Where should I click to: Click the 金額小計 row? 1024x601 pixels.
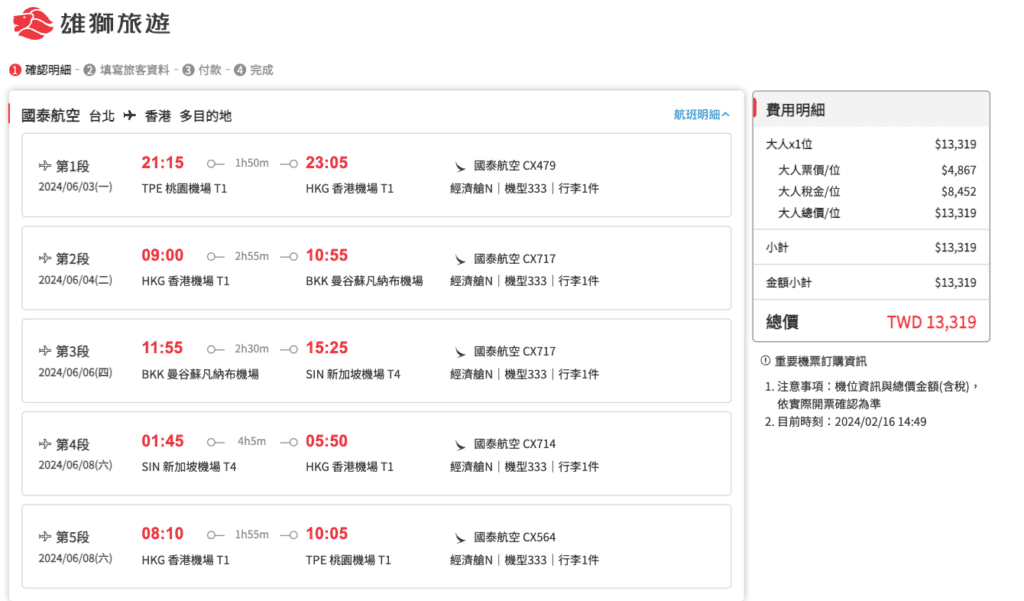click(871, 283)
